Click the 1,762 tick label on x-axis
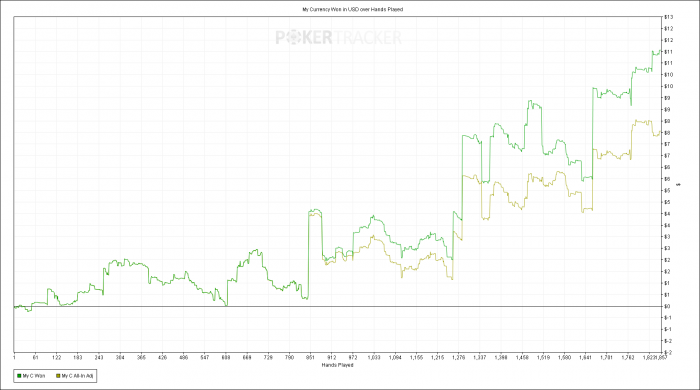Screen dimensions: 700x390 pyautogui.click(x=628, y=357)
